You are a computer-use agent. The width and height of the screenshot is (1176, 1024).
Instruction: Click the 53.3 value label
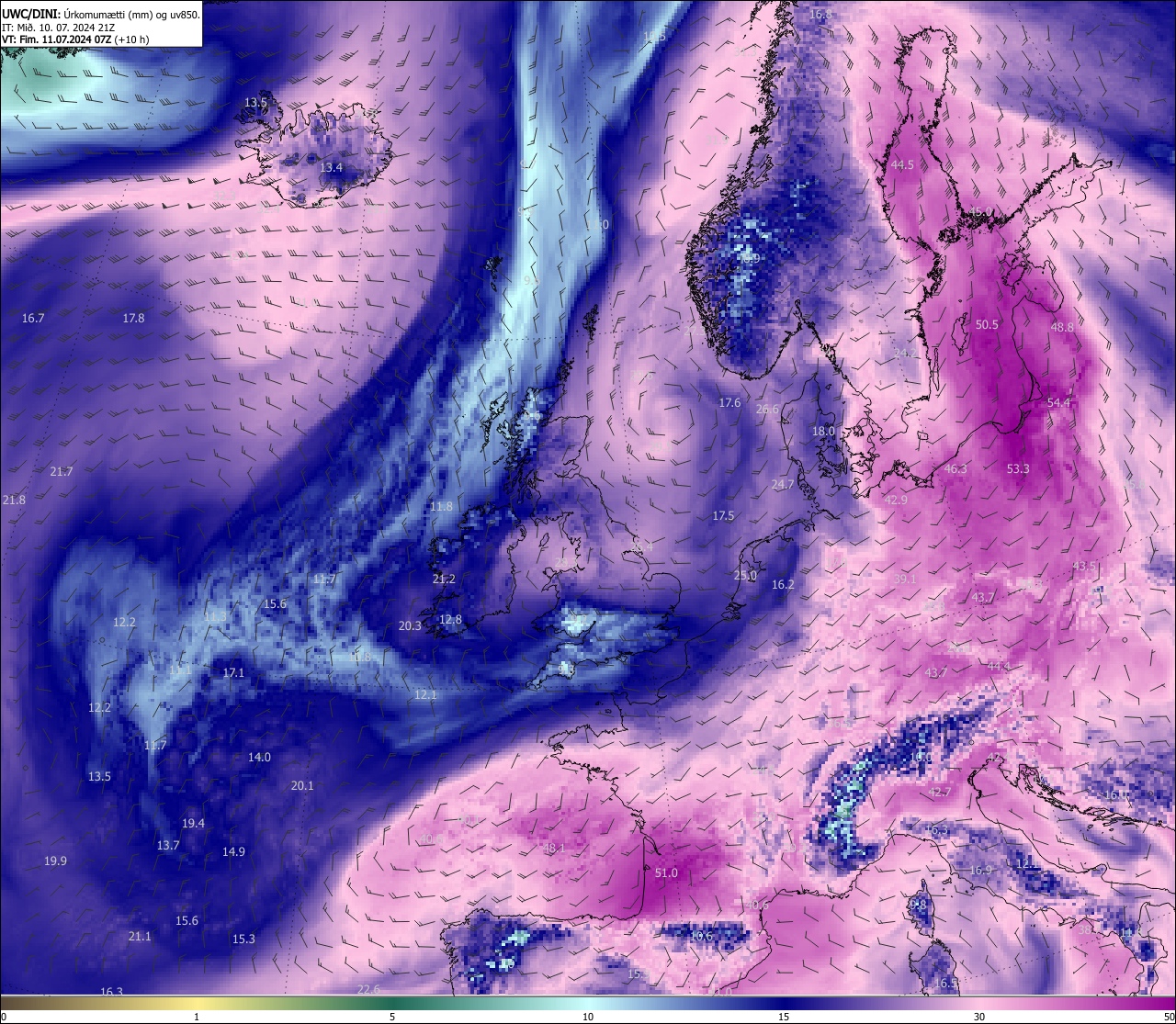1018,468
